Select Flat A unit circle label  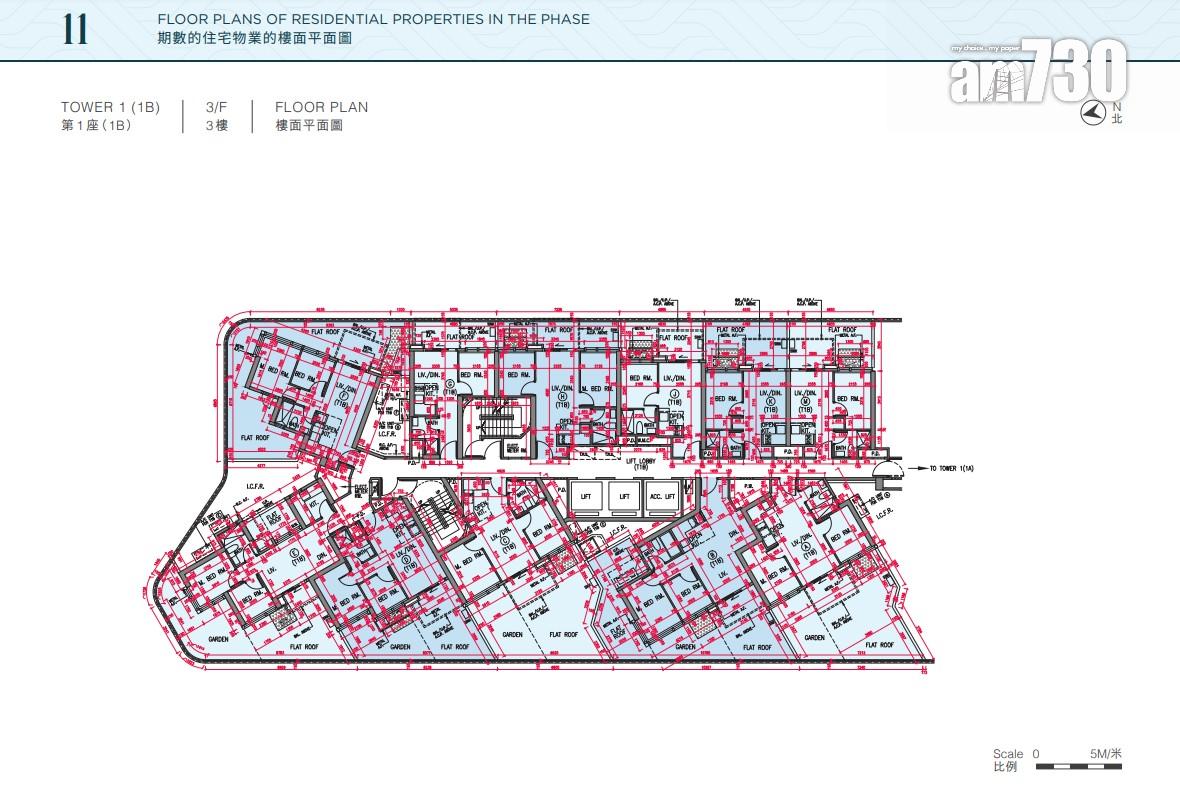[x=805, y=547]
